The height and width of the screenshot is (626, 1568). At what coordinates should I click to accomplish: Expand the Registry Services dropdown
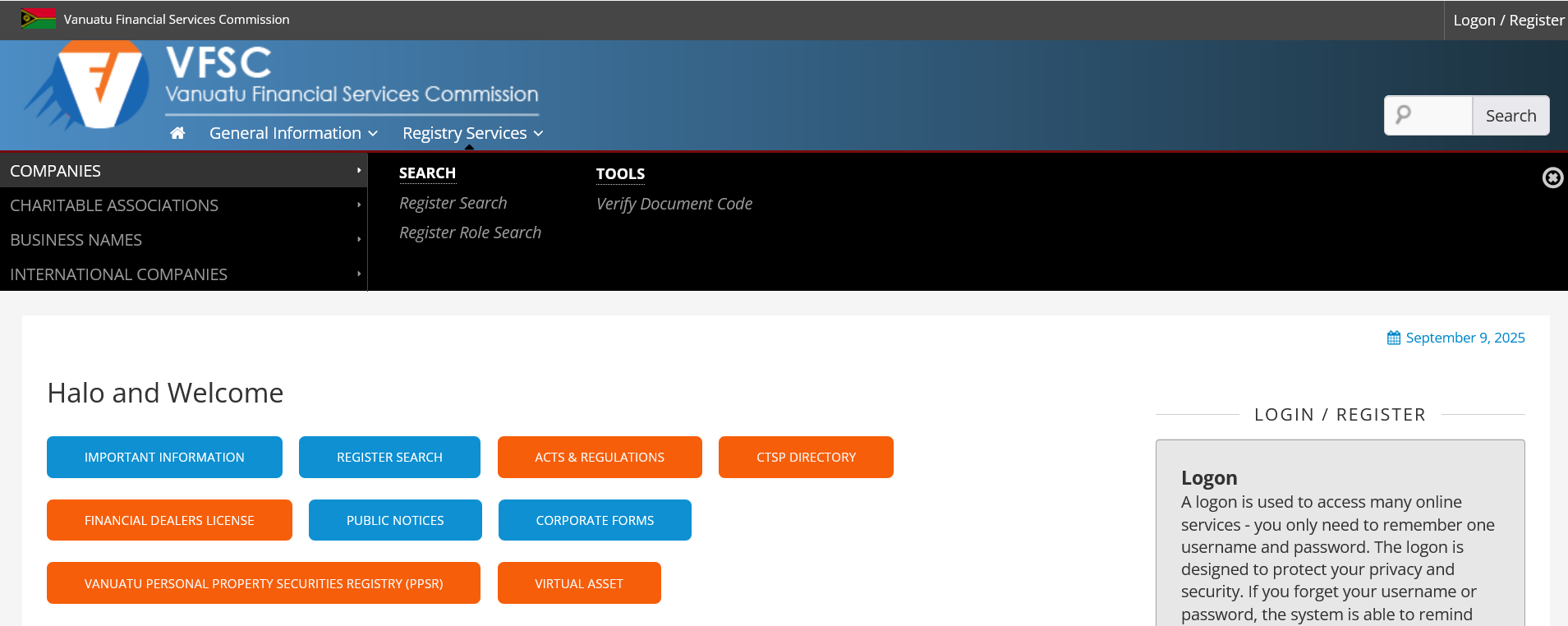473,133
